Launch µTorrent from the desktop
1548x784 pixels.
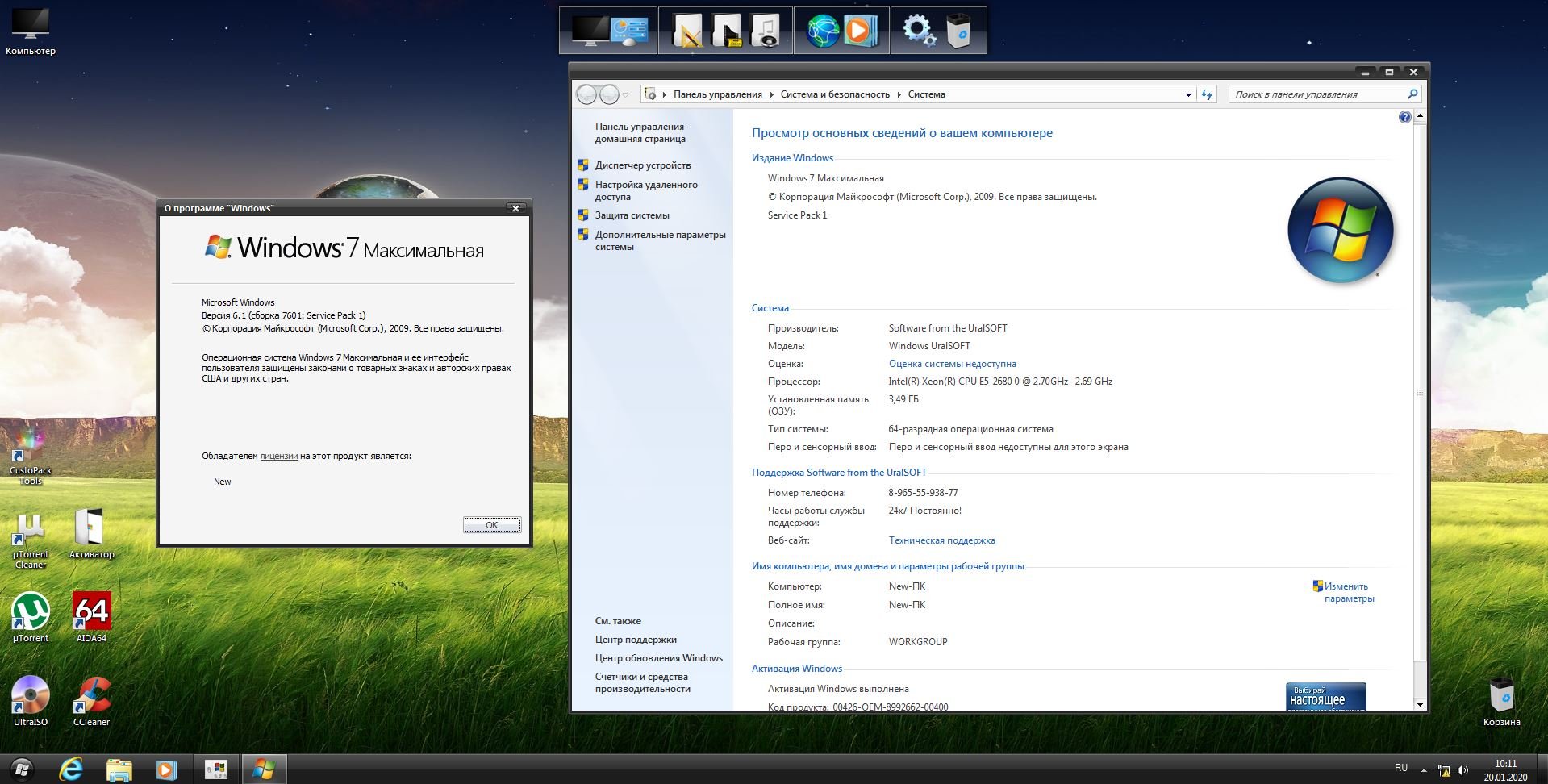click(x=31, y=618)
